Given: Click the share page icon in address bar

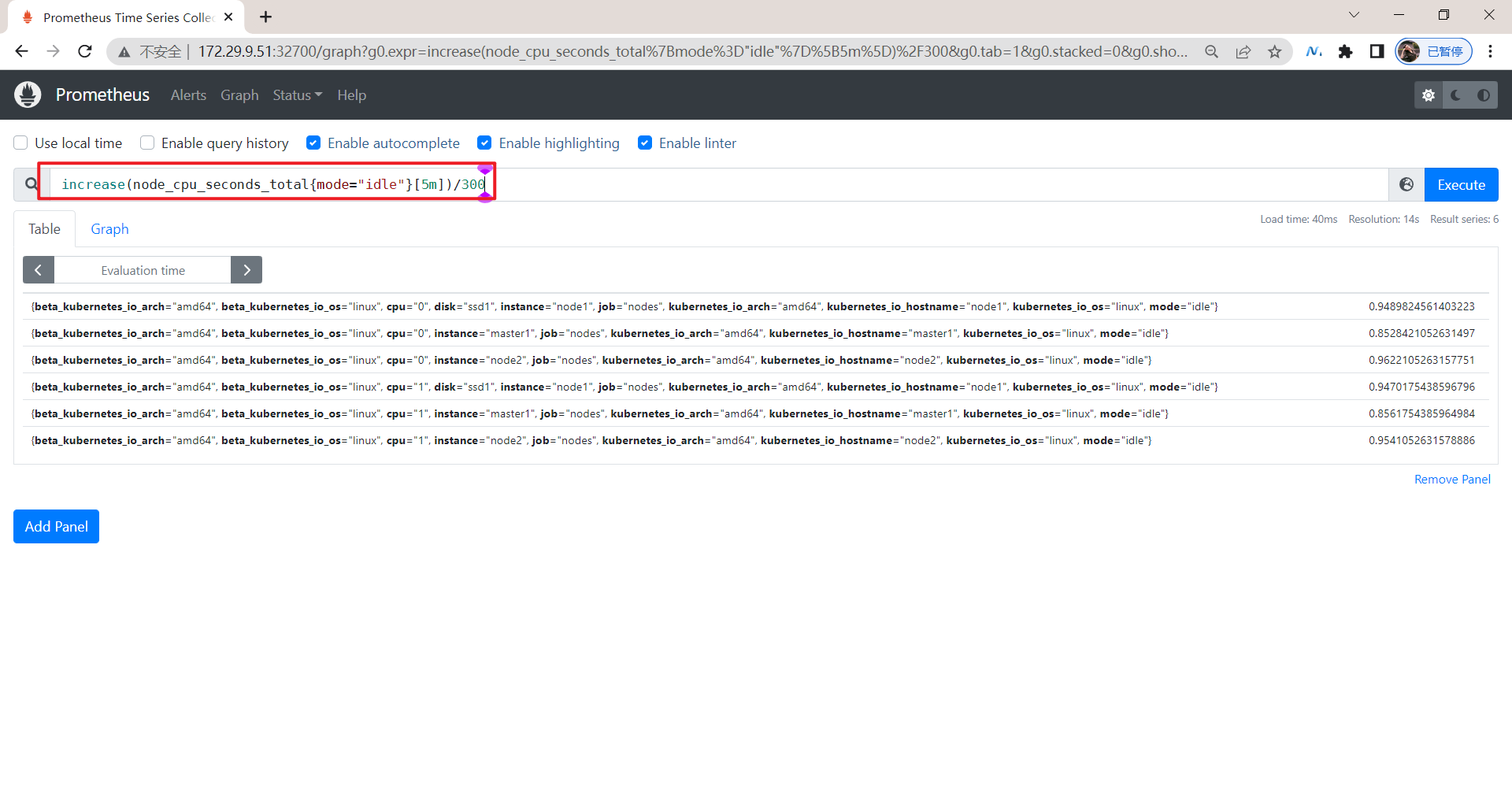Looking at the screenshot, I should click(1243, 51).
